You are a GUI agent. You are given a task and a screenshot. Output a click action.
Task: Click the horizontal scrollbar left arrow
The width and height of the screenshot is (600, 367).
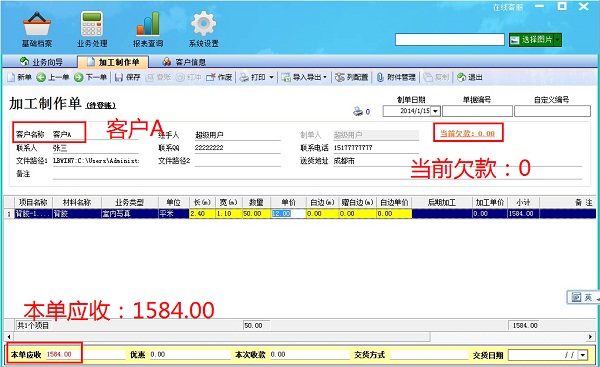[x=9, y=337]
